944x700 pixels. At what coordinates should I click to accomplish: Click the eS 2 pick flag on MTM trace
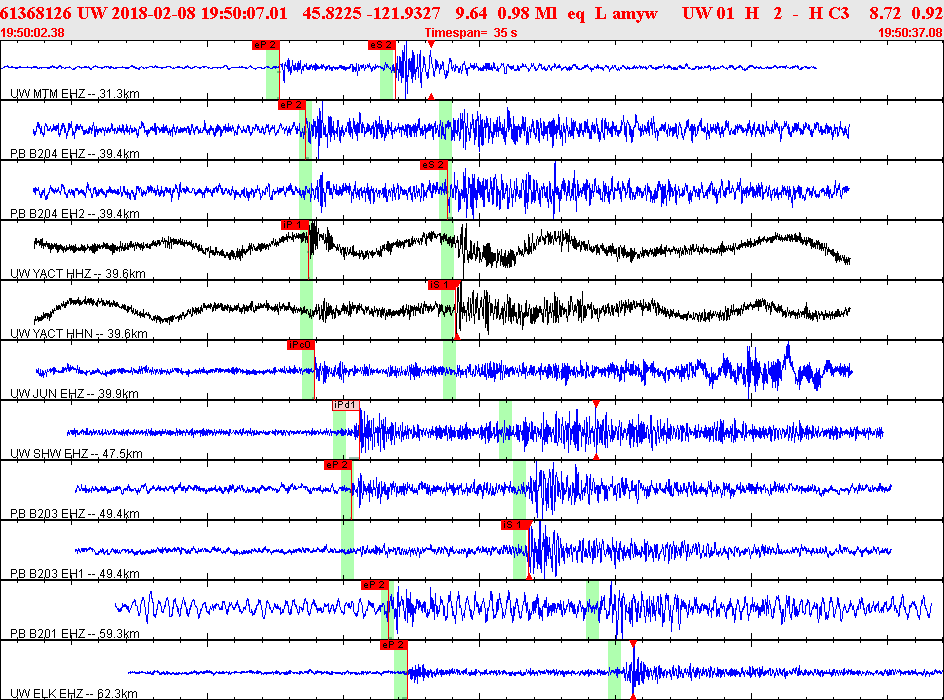click(381, 45)
